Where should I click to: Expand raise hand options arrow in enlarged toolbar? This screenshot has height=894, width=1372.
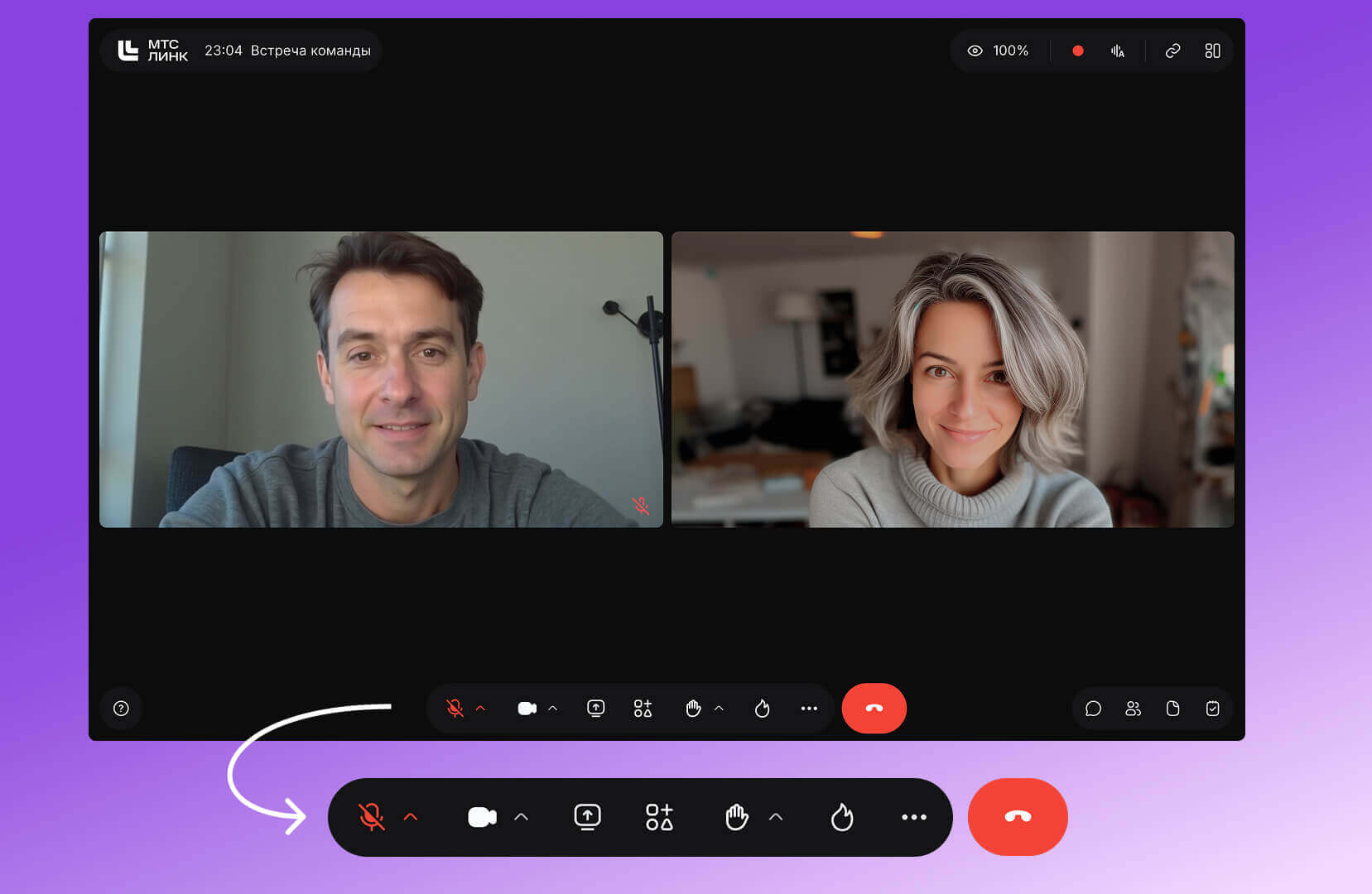point(776,817)
